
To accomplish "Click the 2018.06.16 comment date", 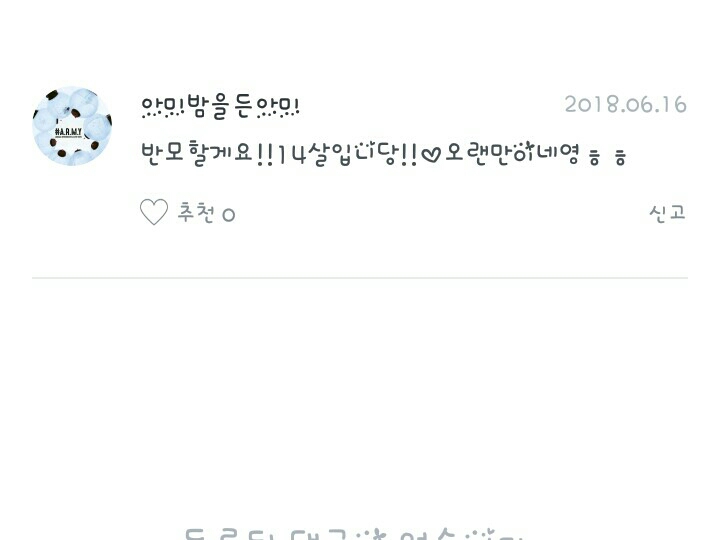I will (x=625, y=105).
